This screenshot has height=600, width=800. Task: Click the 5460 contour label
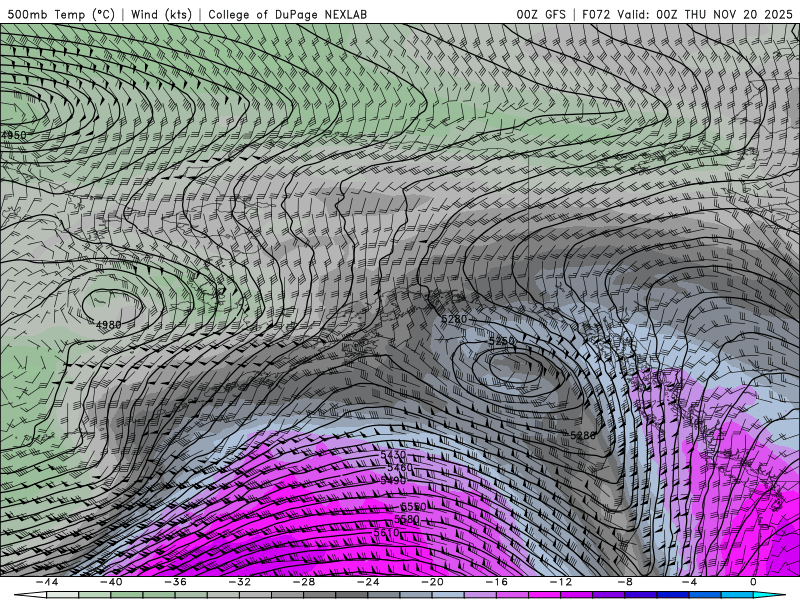(x=400, y=467)
